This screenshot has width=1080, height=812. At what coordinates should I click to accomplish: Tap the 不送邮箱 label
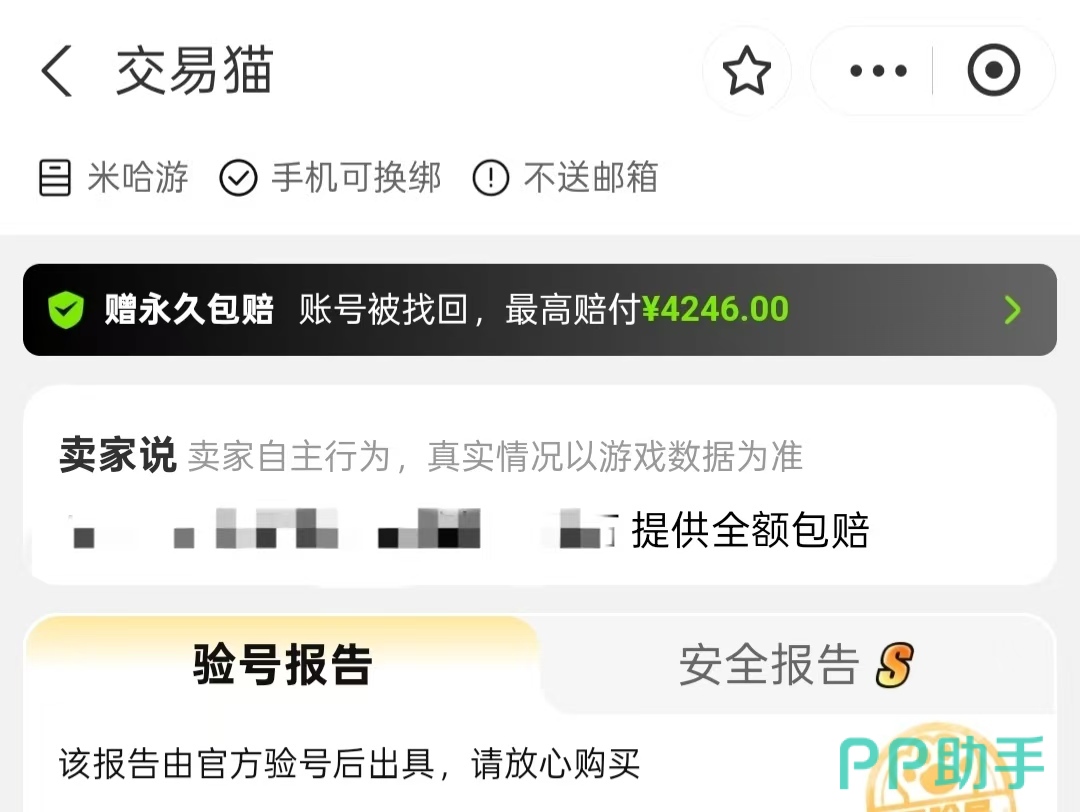(591, 178)
